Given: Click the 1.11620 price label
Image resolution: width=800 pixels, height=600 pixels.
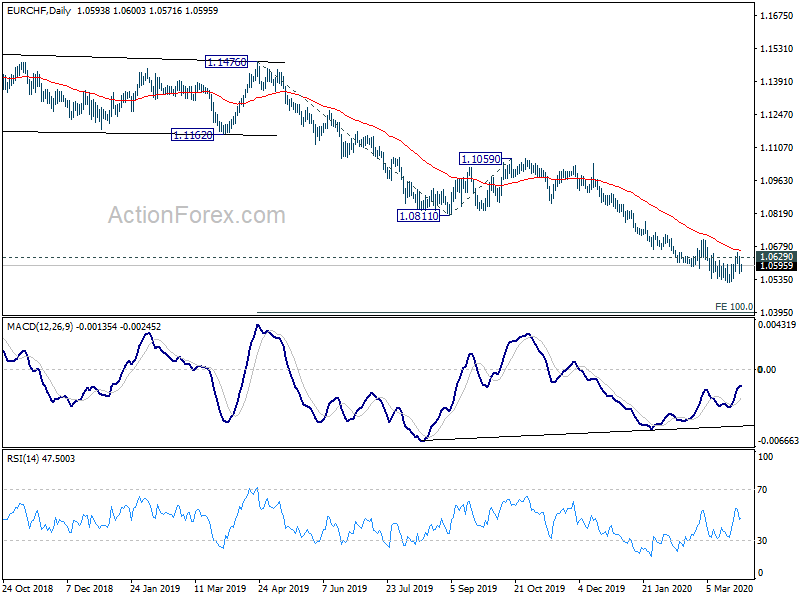Looking at the screenshot, I should (192, 135).
